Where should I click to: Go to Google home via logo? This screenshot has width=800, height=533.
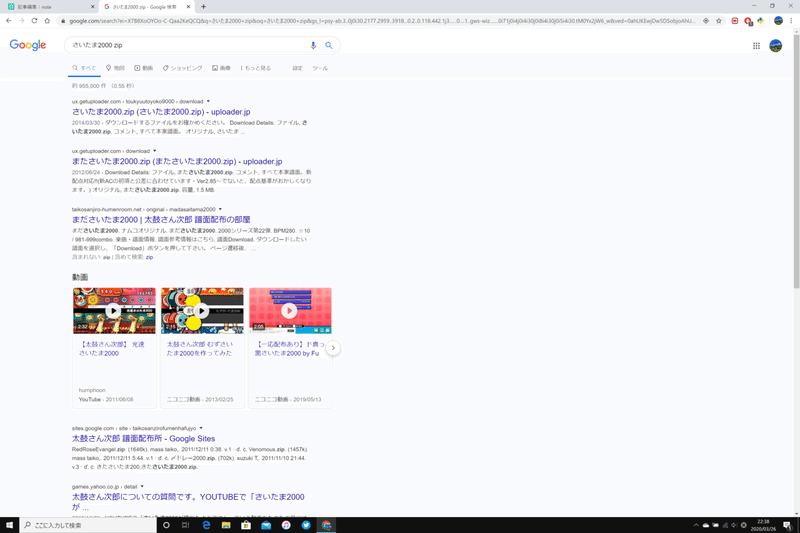[28, 45]
